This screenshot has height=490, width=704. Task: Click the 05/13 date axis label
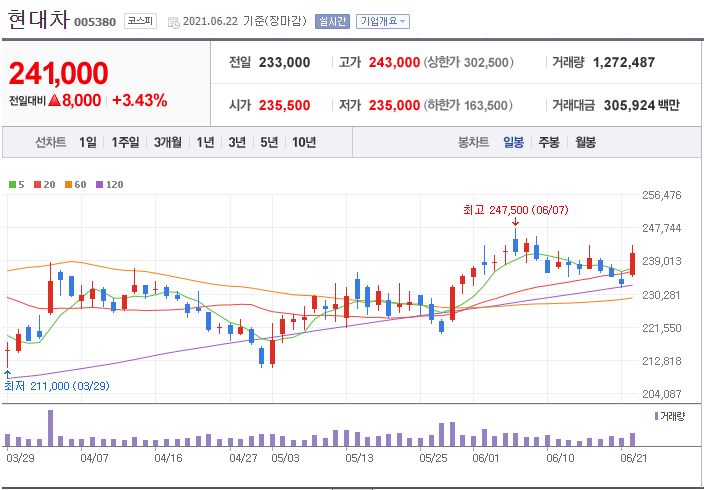(358, 459)
